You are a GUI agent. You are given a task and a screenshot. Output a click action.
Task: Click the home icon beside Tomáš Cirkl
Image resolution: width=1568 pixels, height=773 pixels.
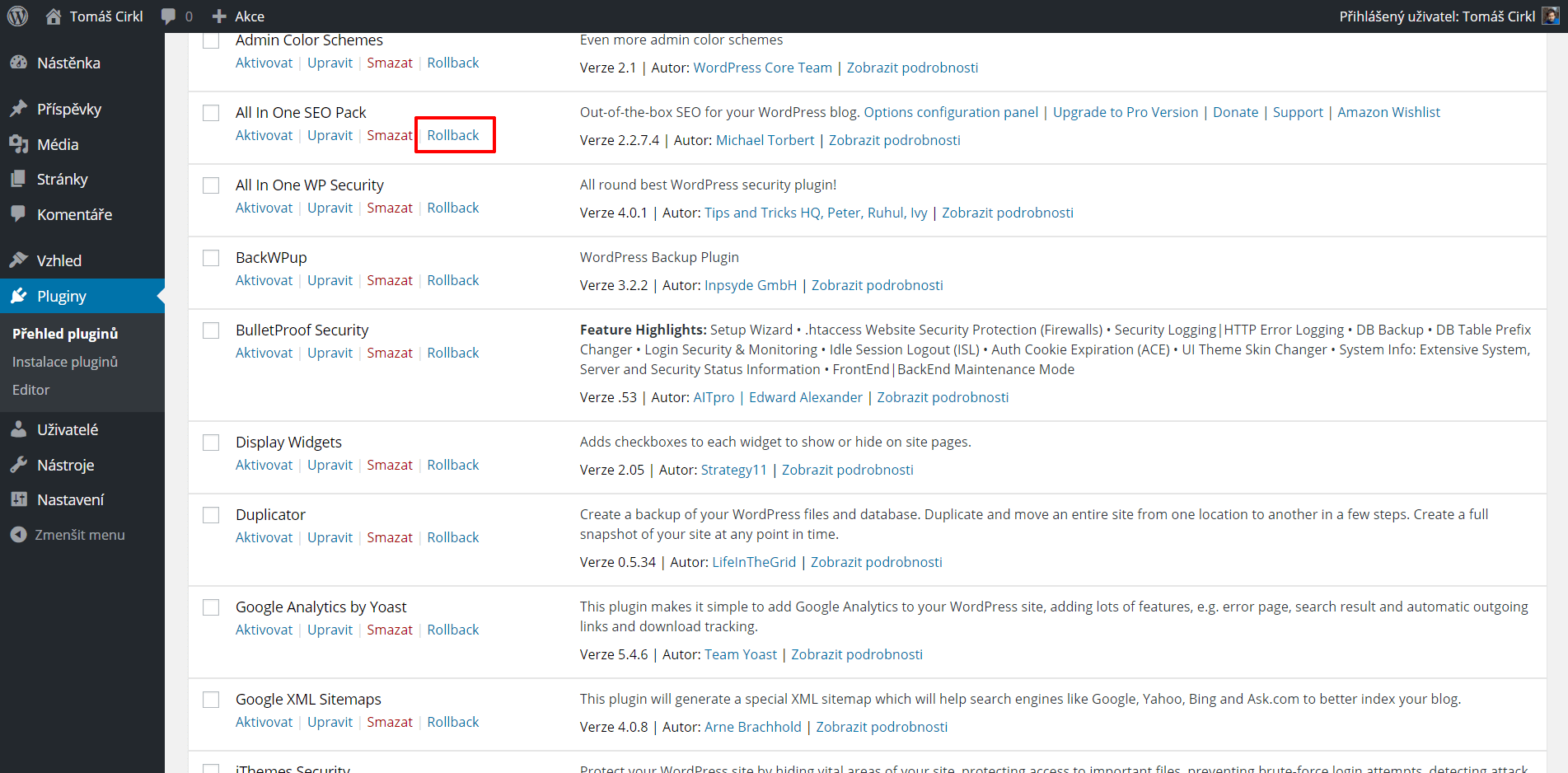click(54, 16)
